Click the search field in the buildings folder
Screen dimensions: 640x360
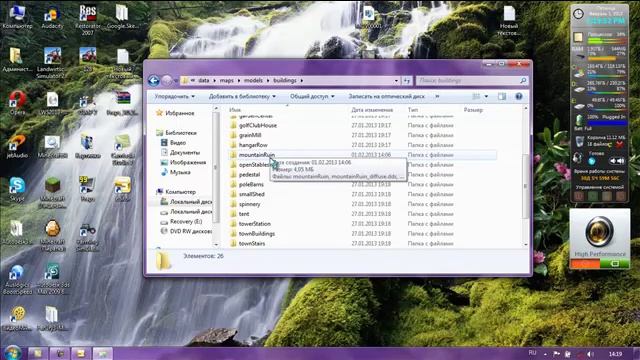[471, 81]
